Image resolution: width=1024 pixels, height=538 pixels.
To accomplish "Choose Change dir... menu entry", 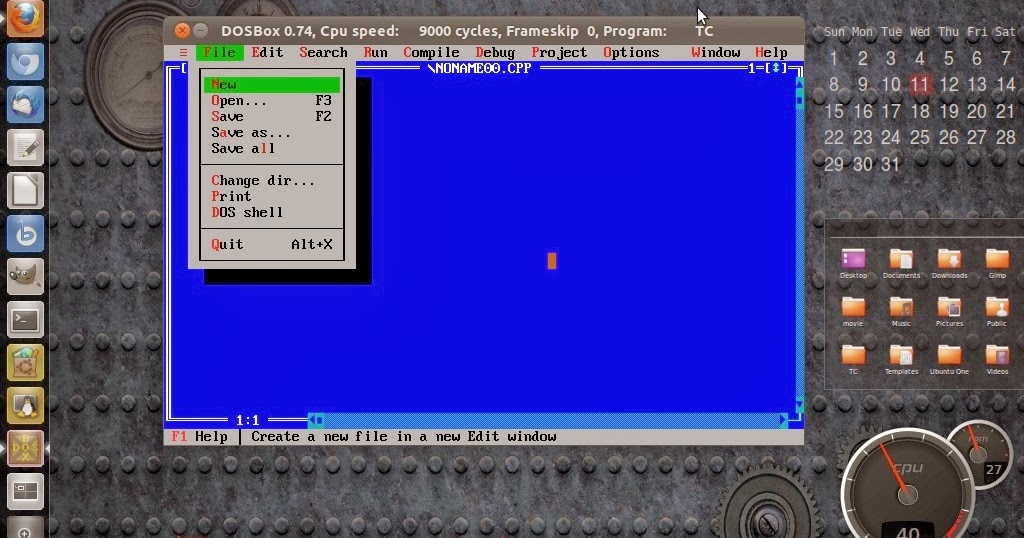I will click(x=272, y=180).
